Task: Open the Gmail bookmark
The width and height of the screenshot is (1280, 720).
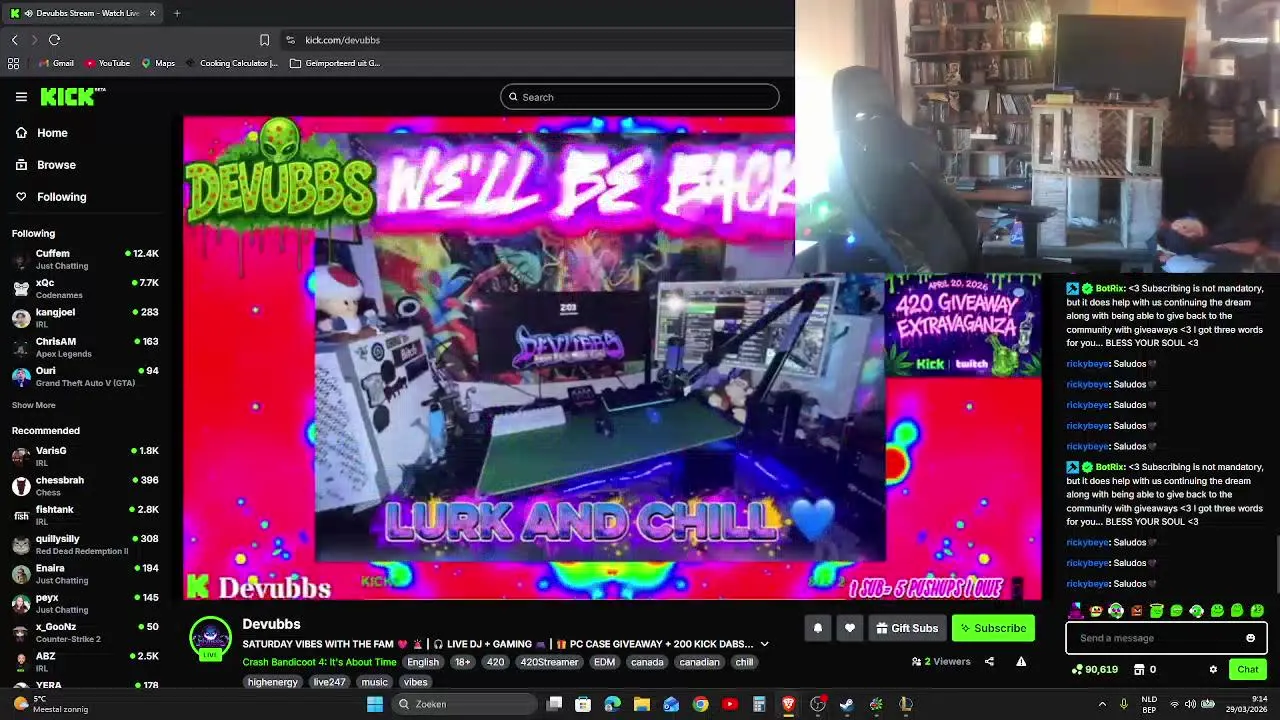Action: coord(56,63)
